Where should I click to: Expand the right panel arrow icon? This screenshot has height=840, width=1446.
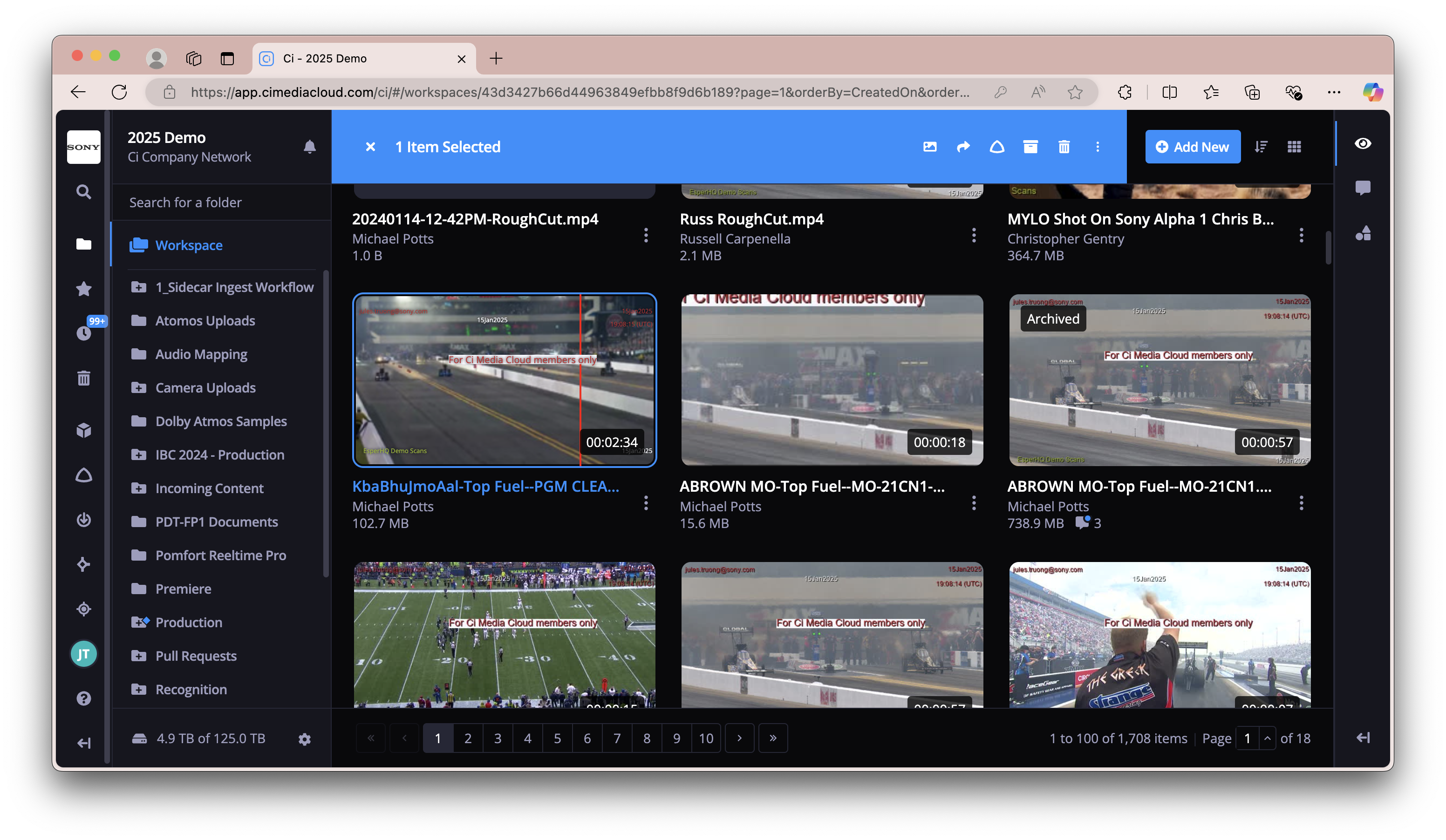1363,738
